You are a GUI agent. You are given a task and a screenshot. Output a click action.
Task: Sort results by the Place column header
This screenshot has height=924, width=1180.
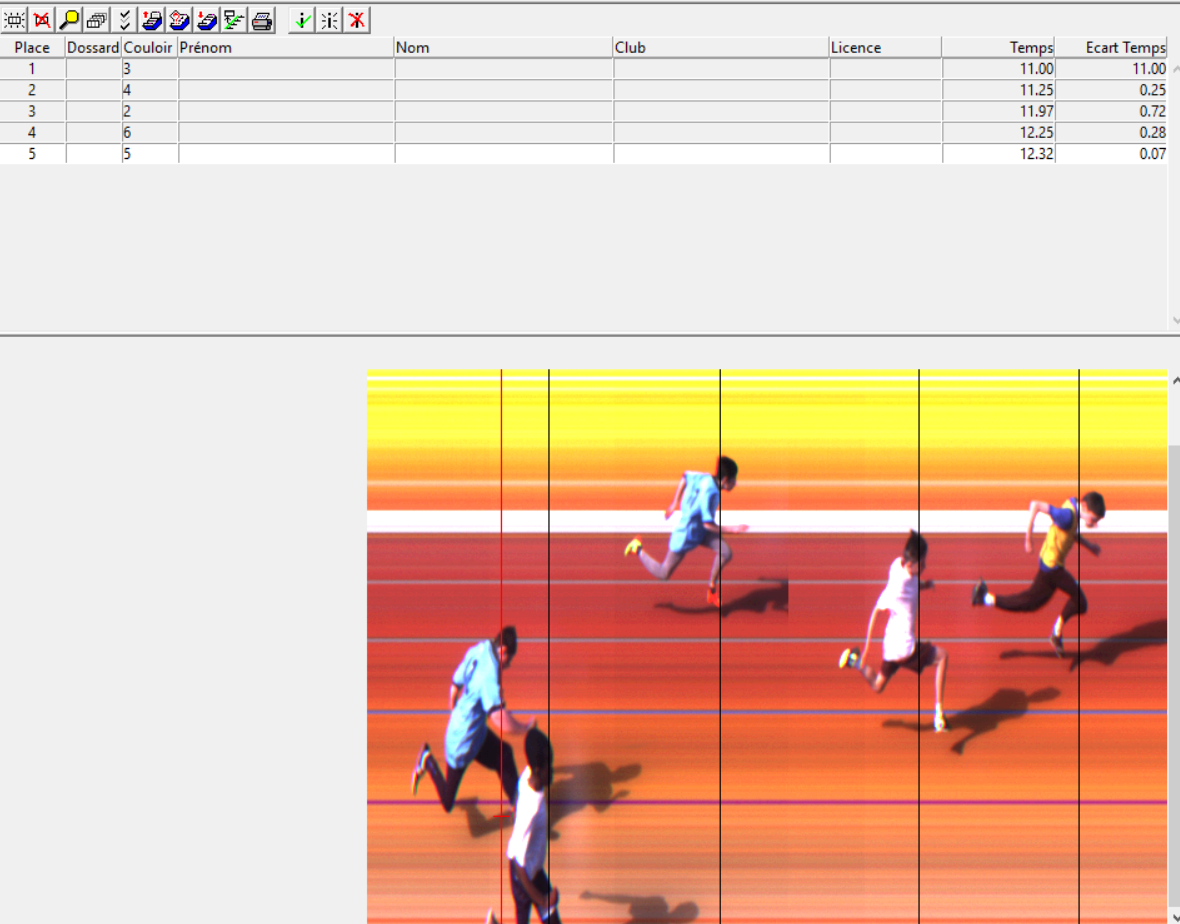pos(32,47)
